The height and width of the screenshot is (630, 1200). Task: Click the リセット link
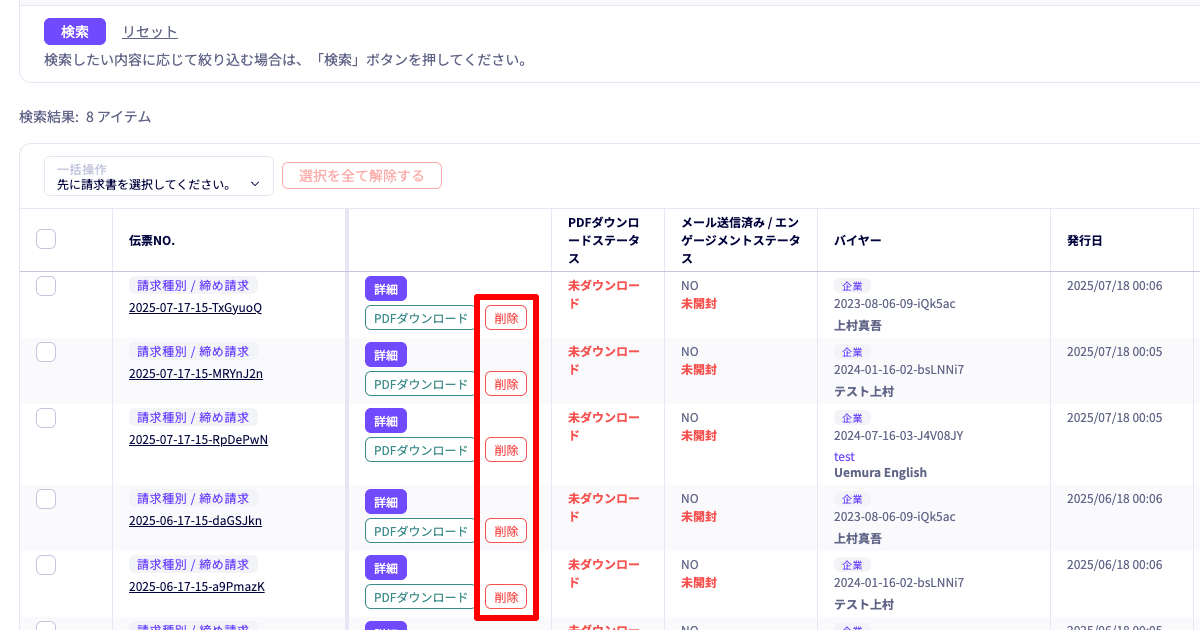click(x=150, y=32)
